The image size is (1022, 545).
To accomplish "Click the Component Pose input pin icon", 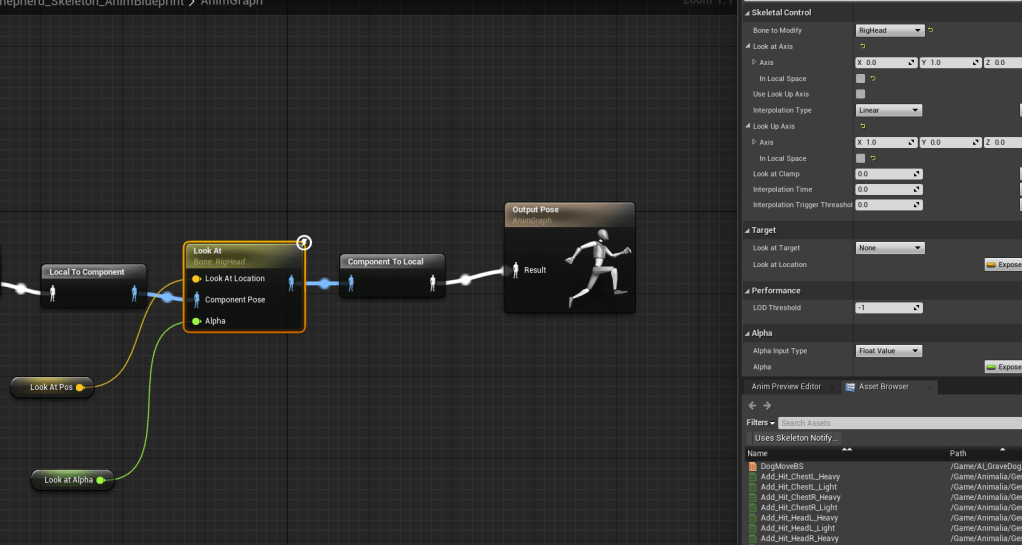I will [x=196, y=299].
